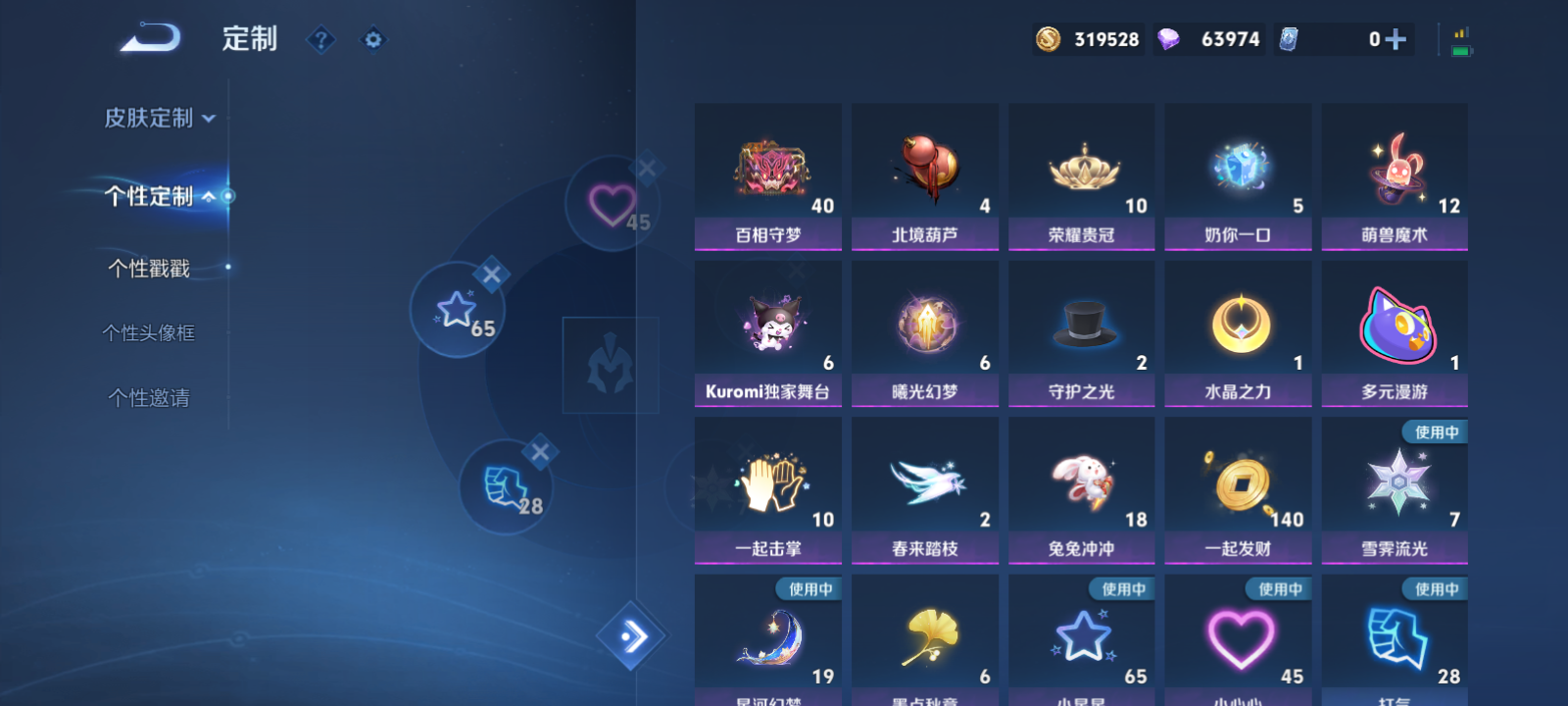Remove the star slot with X badge
This screenshot has width=1568, height=706.
click(x=492, y=275)
